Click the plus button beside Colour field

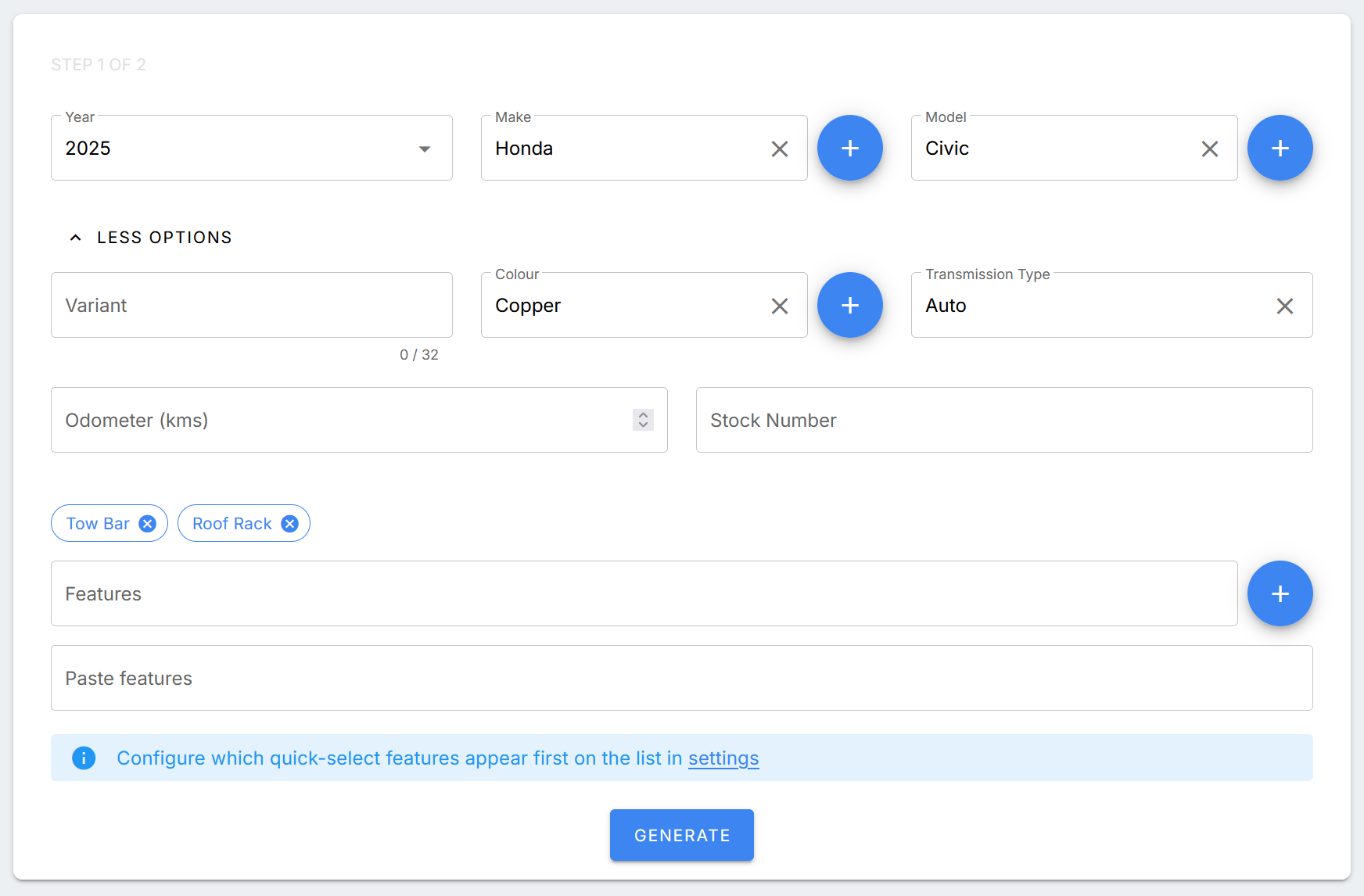click(849, 305)
